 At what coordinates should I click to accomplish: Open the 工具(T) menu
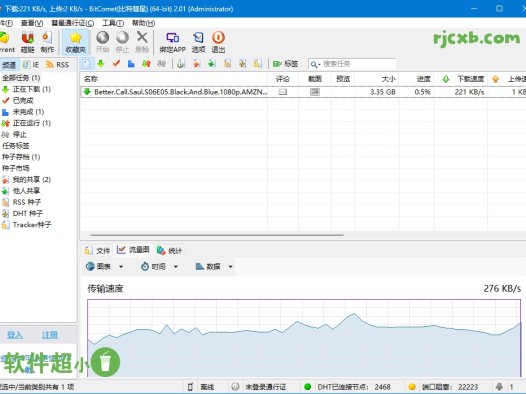pos(113,23)
